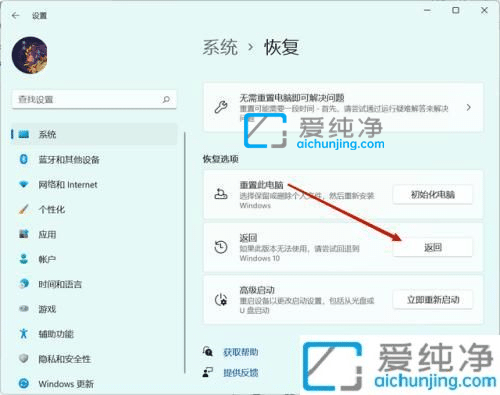Click the reset PC icon
This screenshot has width=500, height=395.
(221, 194)
